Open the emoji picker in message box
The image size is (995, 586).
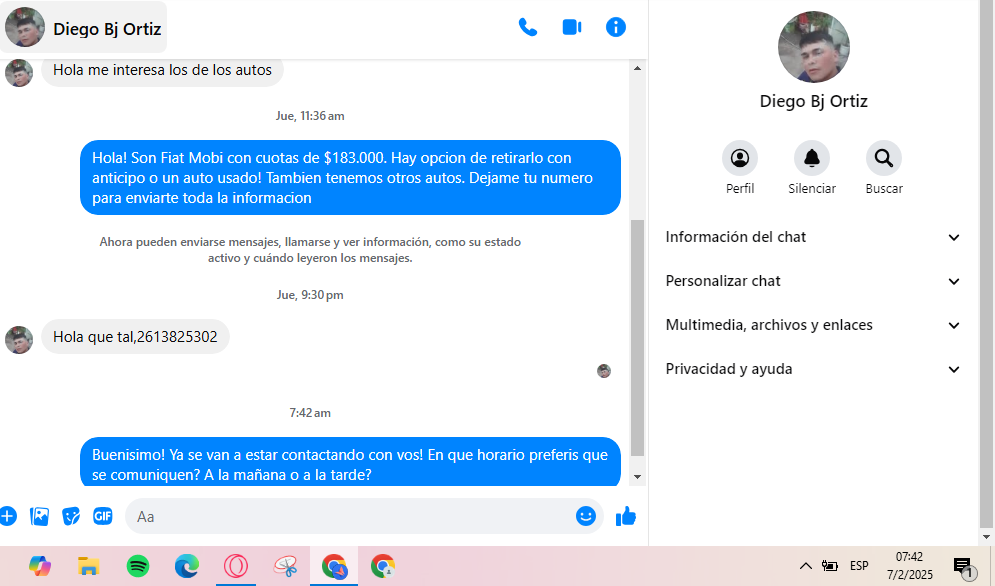(x=586, y=516)
